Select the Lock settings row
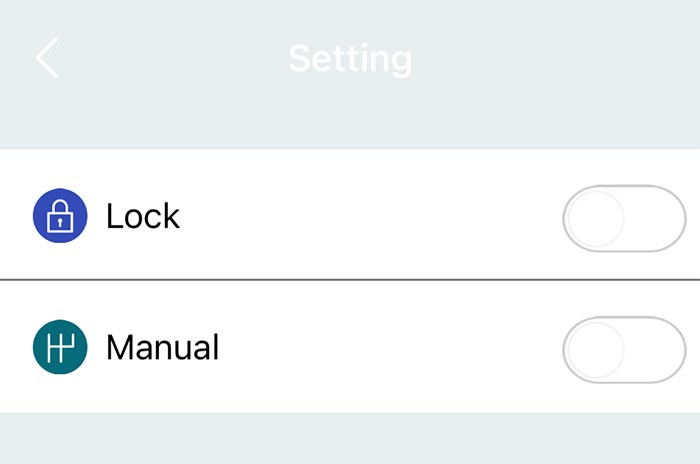This screenshot has width=700, height=464. (x=350, y=216)
